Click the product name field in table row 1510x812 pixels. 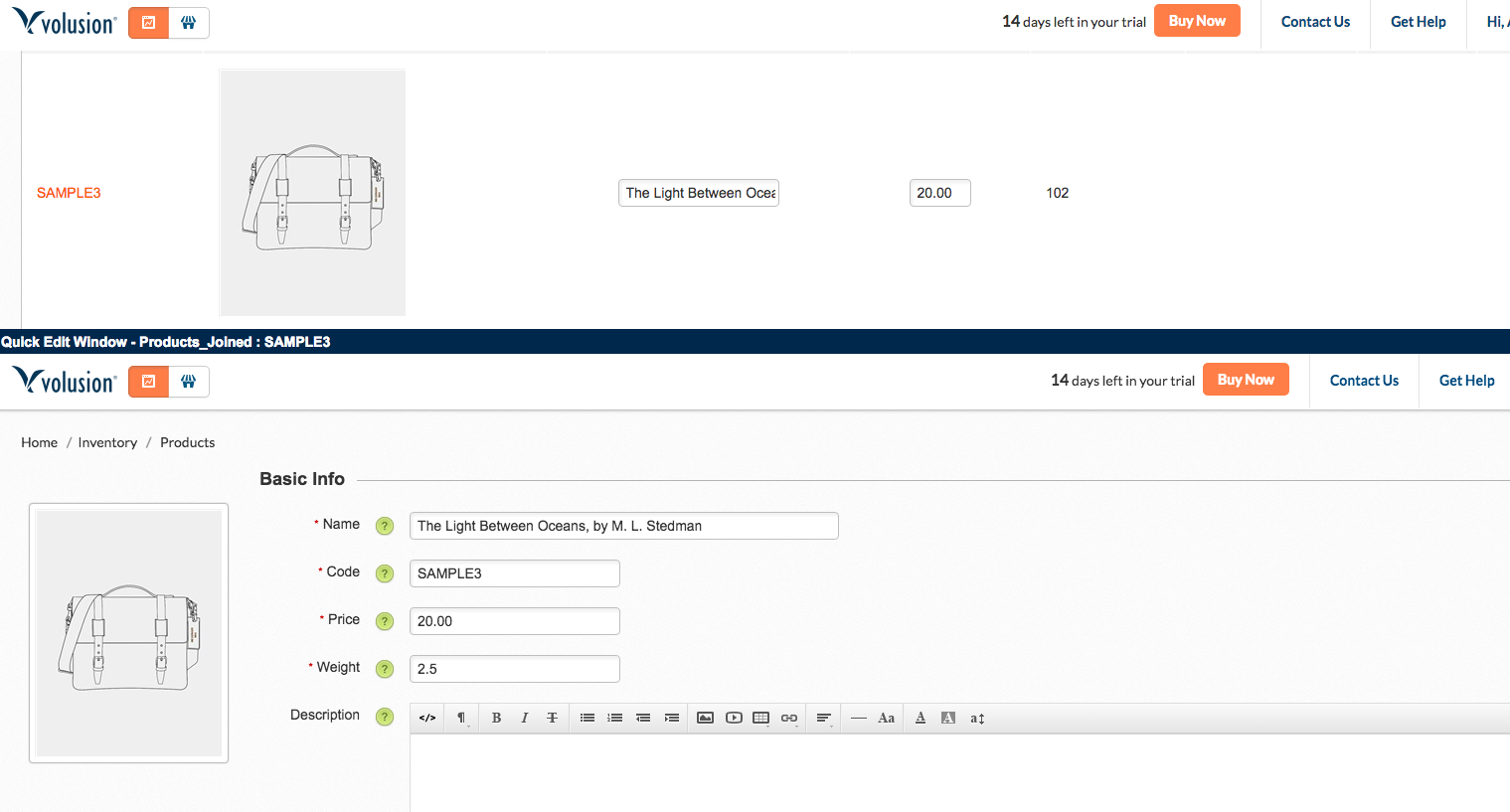(x=699, y=193)
